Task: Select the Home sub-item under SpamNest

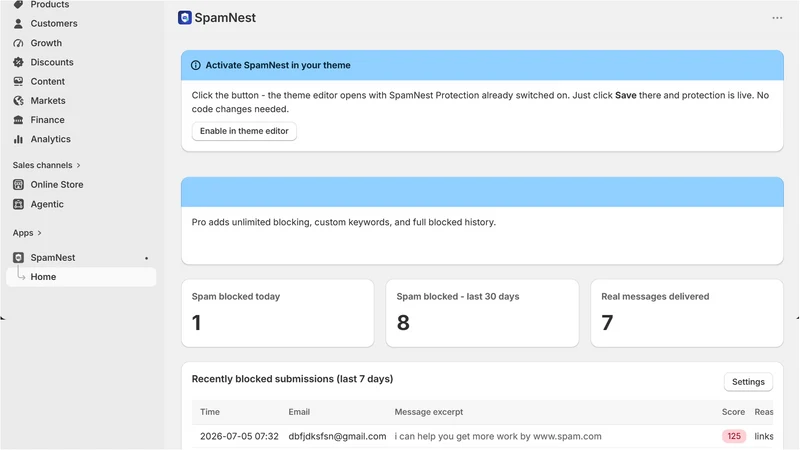Action: click(x=81, y=277)
